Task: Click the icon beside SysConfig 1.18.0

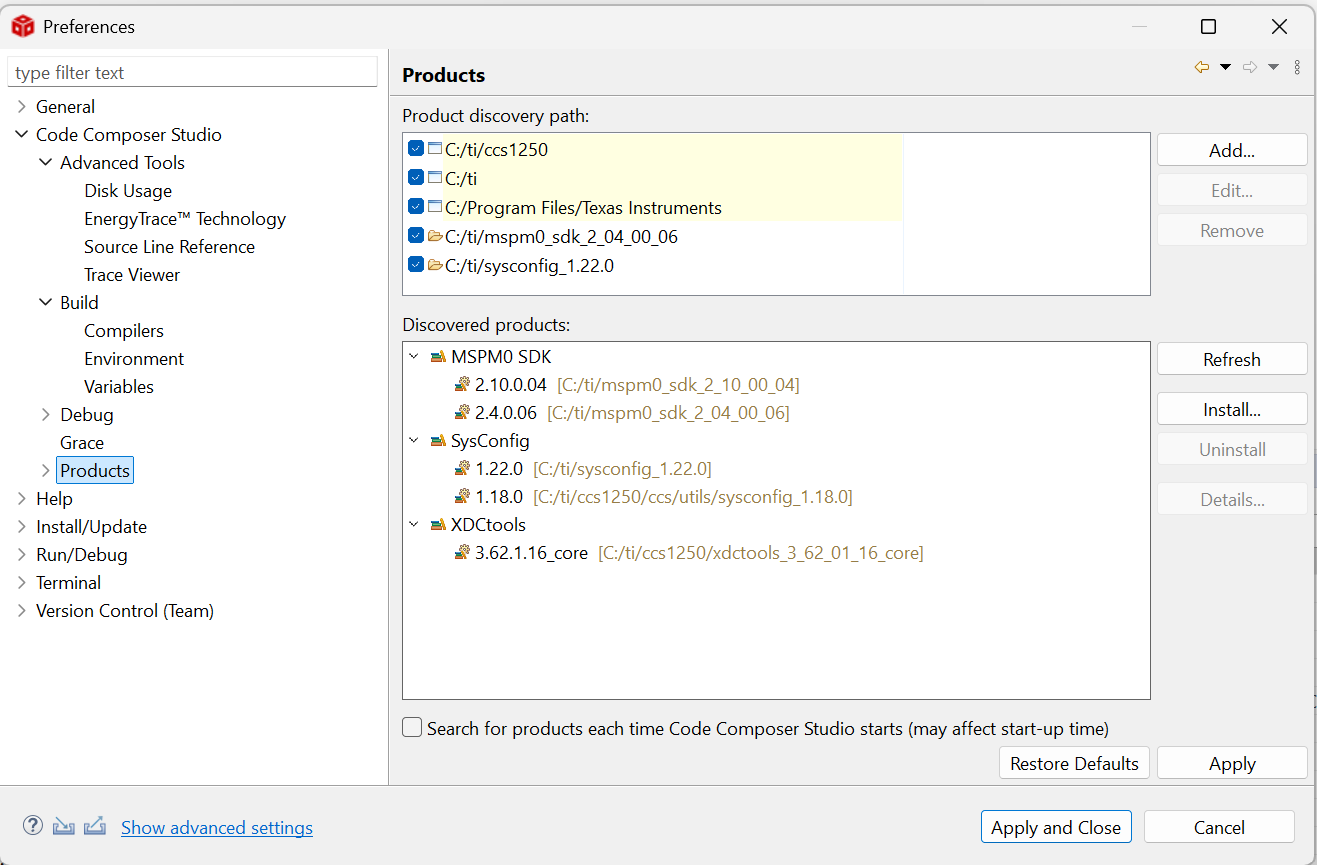Action: pyautogui.click(x=462, y=497)
